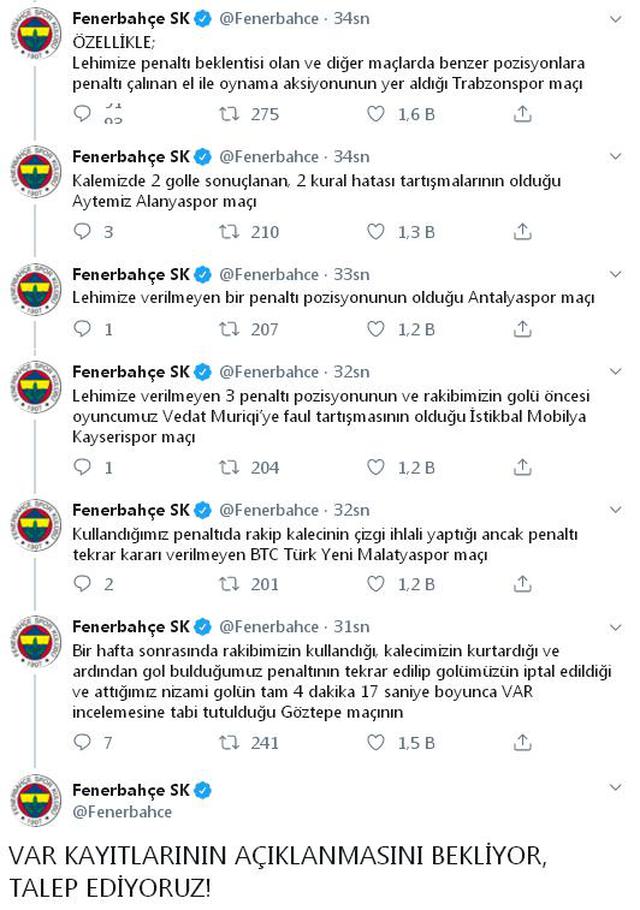The image size is (640, 910).
Task: Expand options chevron on final VAR KAYITLARININ tweet
Action: point(616,788)
